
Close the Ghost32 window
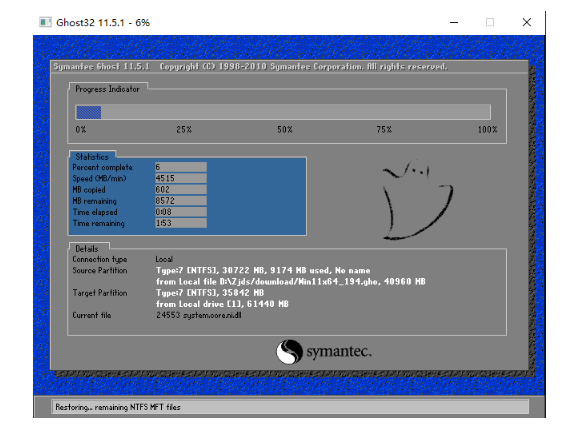click(527, 22)
